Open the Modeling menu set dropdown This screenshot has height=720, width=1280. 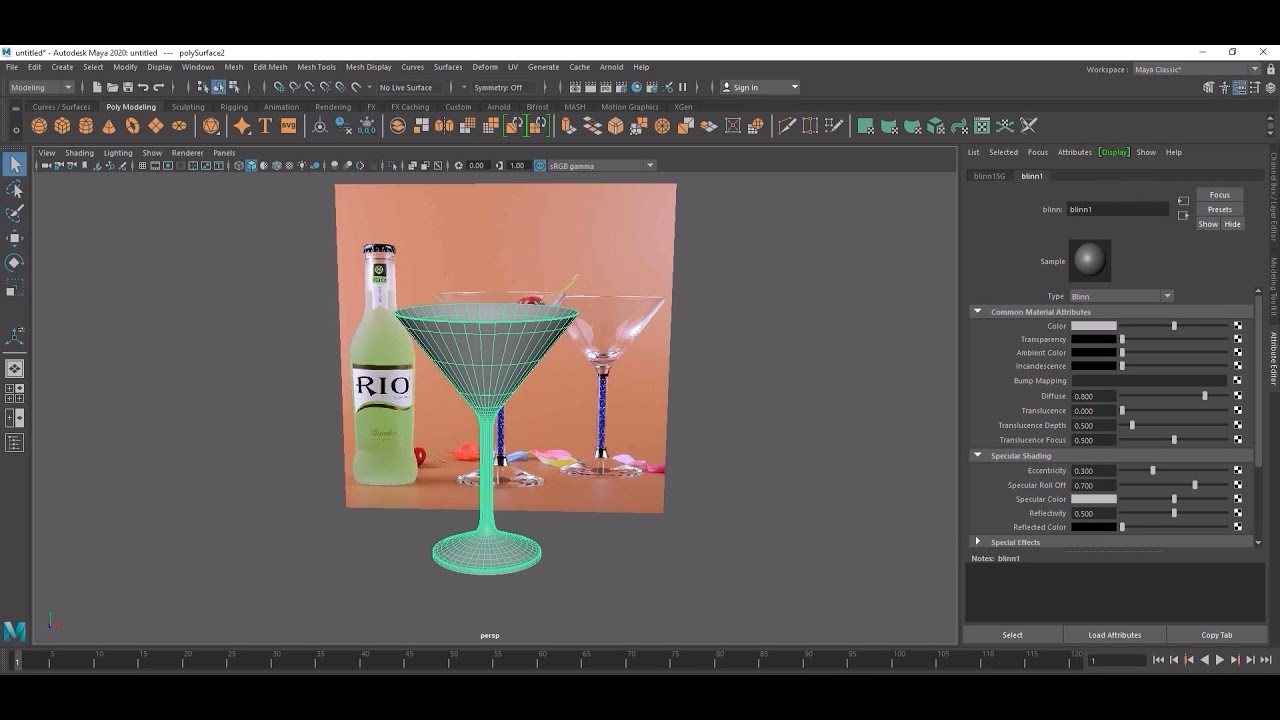click(40, 87)
